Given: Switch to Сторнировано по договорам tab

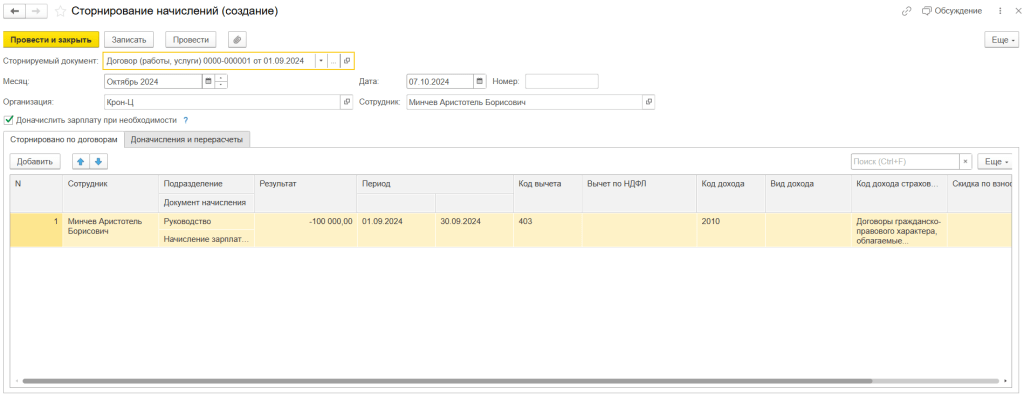Looking at the screenshot, I should point(63,139).
